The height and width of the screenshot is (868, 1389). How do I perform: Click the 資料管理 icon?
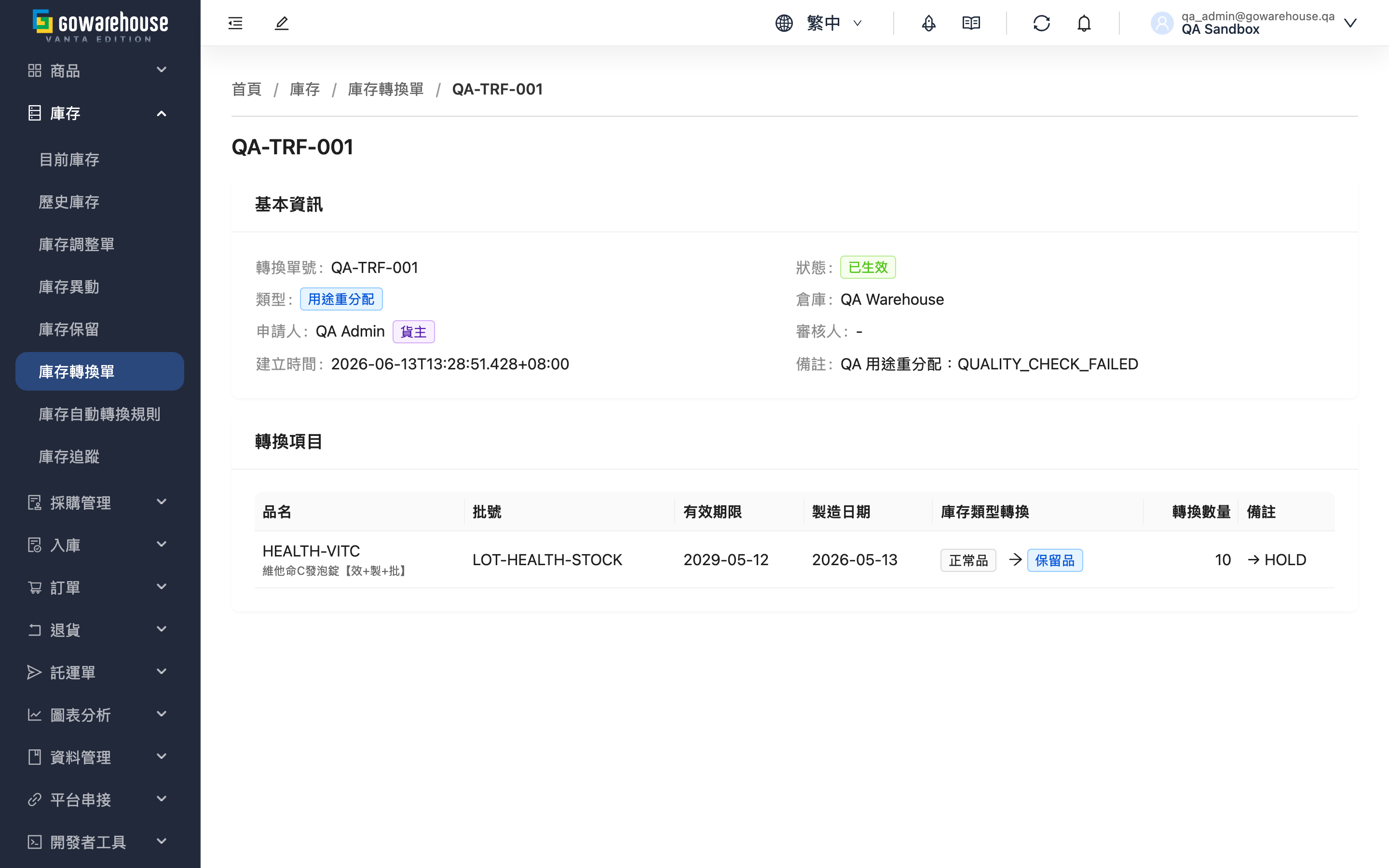point(34,757)
